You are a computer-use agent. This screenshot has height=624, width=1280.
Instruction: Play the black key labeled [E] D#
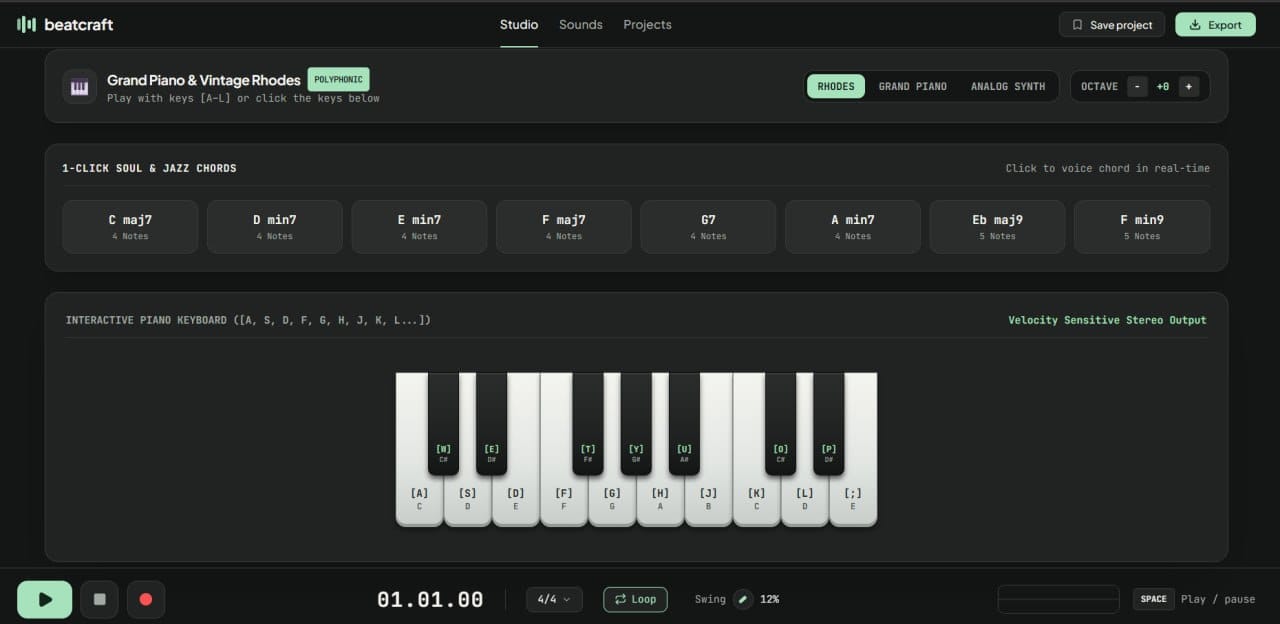(491, 424)
